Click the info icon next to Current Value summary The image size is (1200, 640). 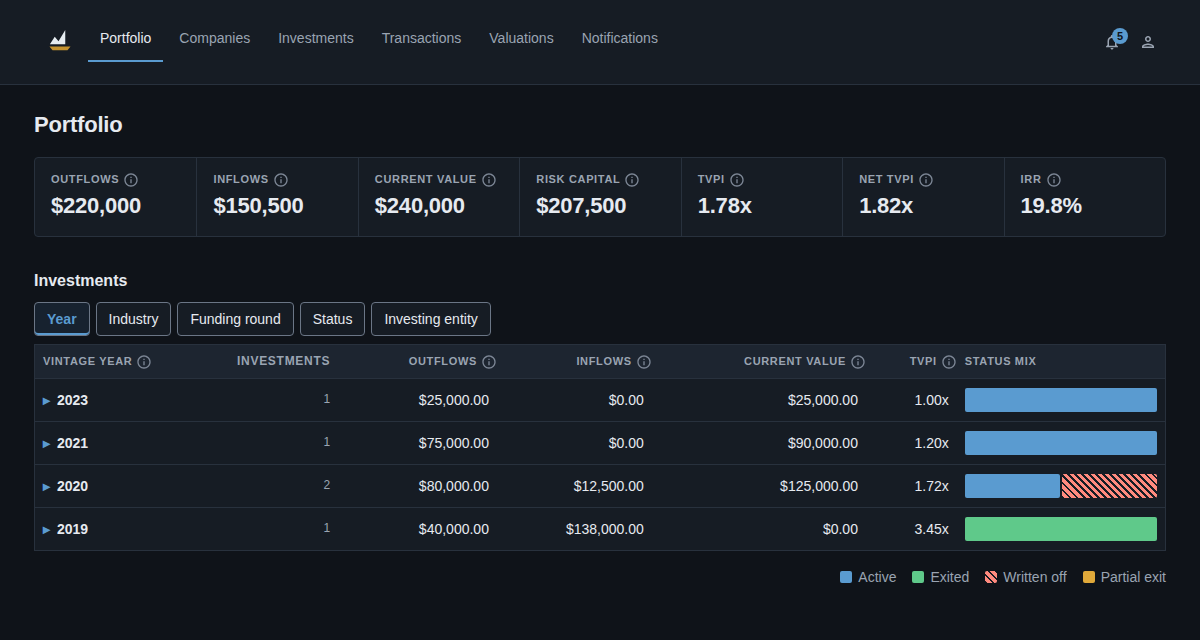[x=489, y=180]
